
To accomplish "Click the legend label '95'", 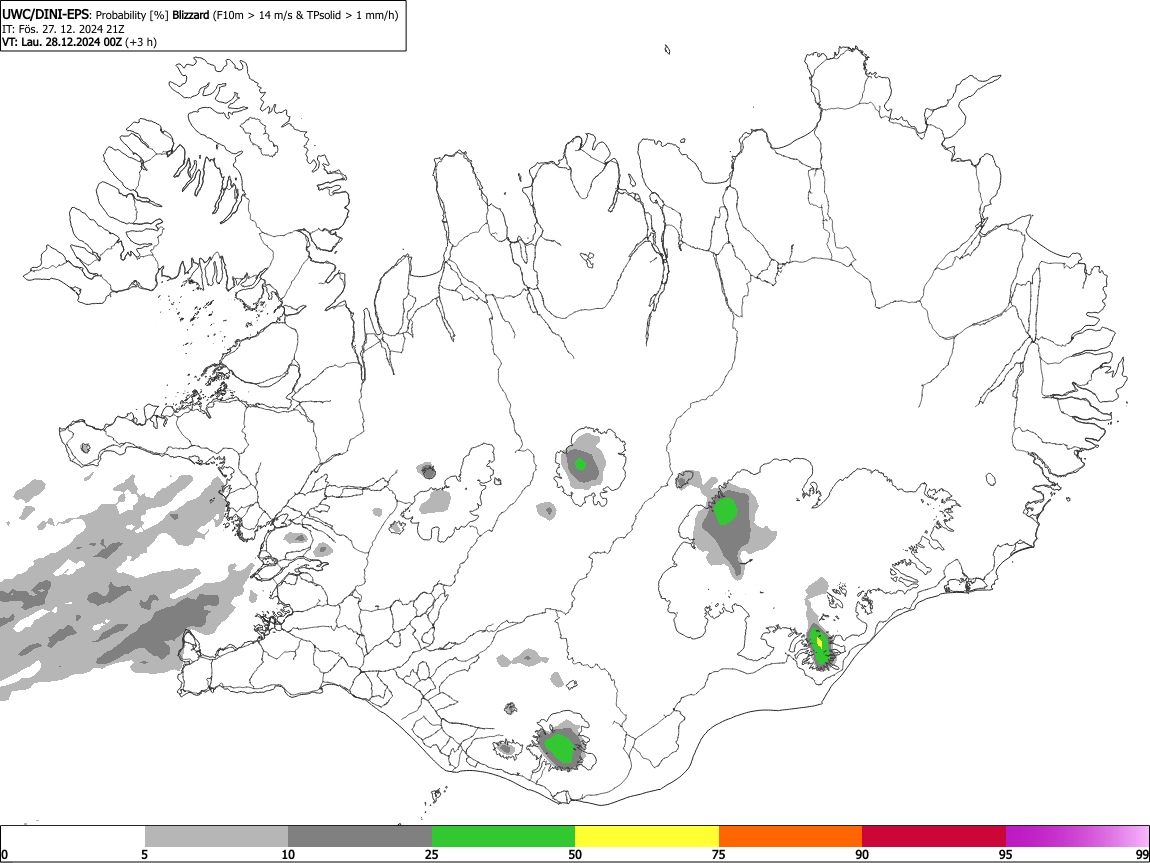I will [x=1006, y=854].
